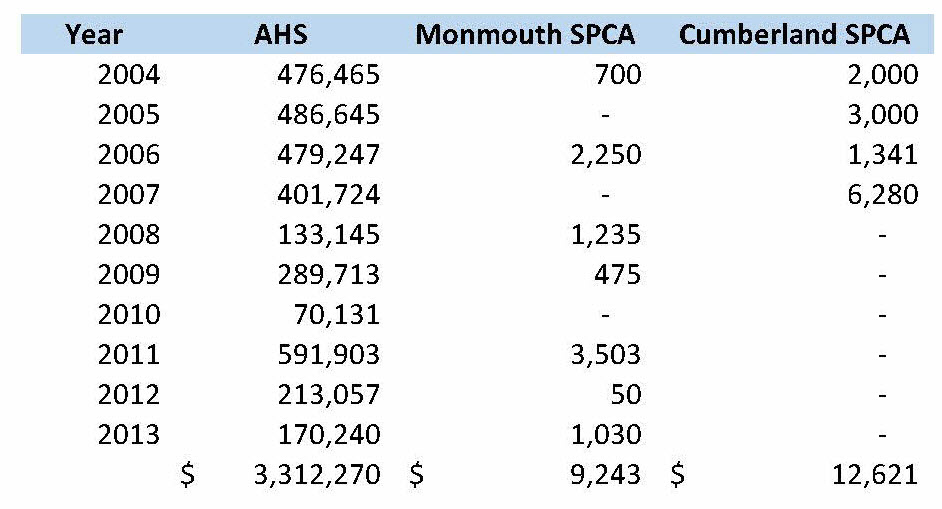Click the Monmouth SPCA column header

coord(525,34)
